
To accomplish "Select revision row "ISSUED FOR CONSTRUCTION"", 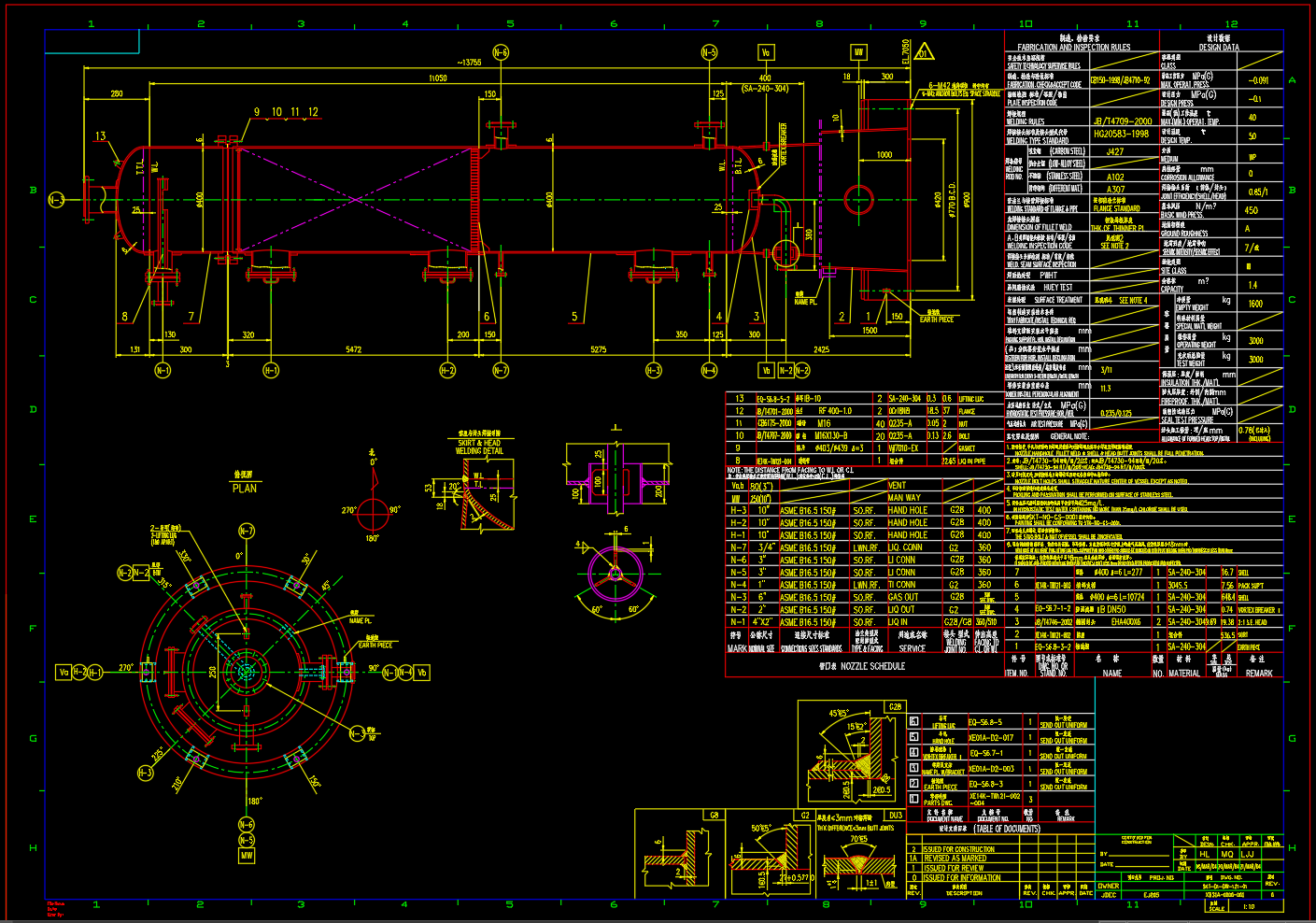I will tap(959, 849).
